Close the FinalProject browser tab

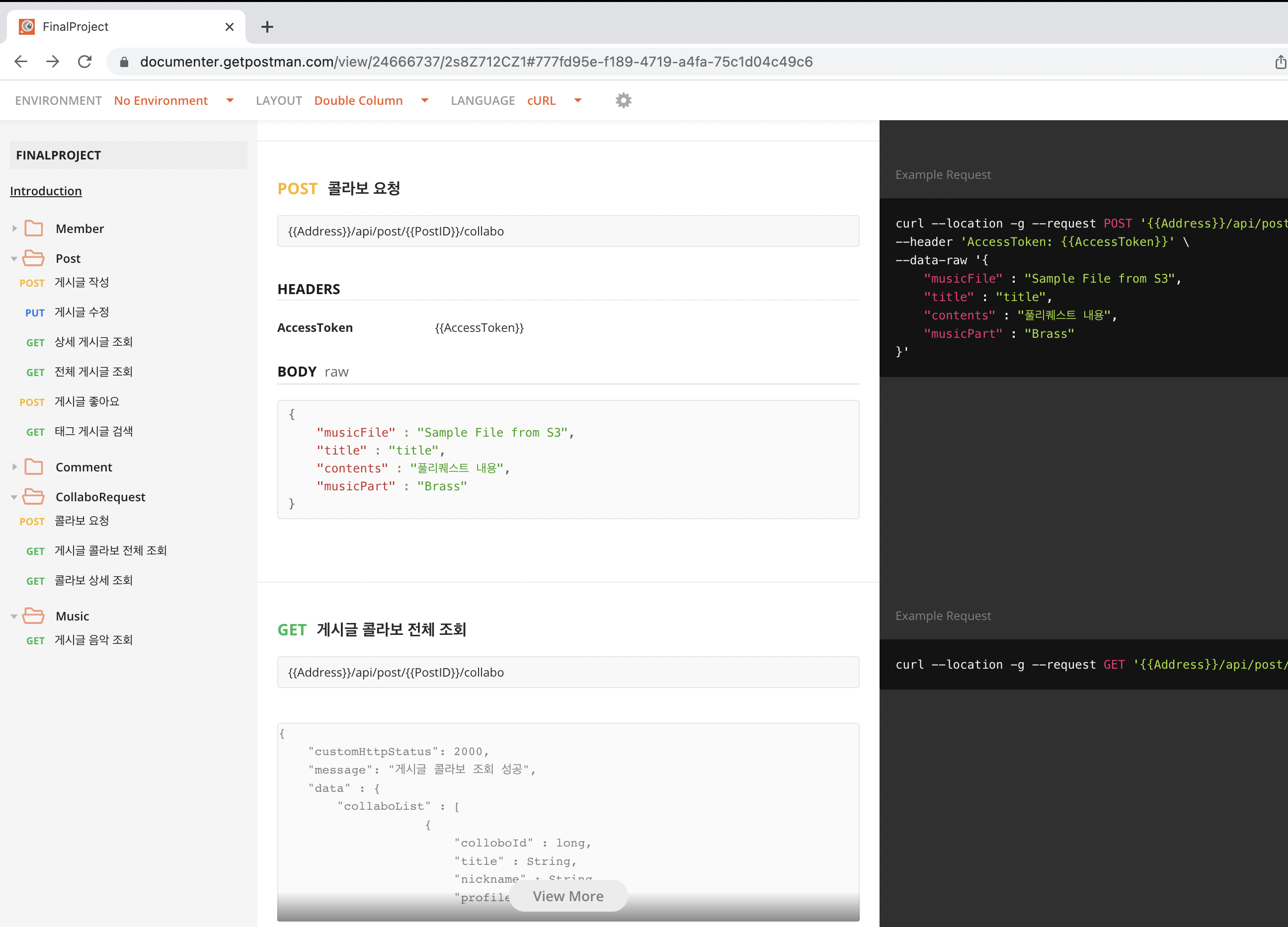(x=230, y=27)
